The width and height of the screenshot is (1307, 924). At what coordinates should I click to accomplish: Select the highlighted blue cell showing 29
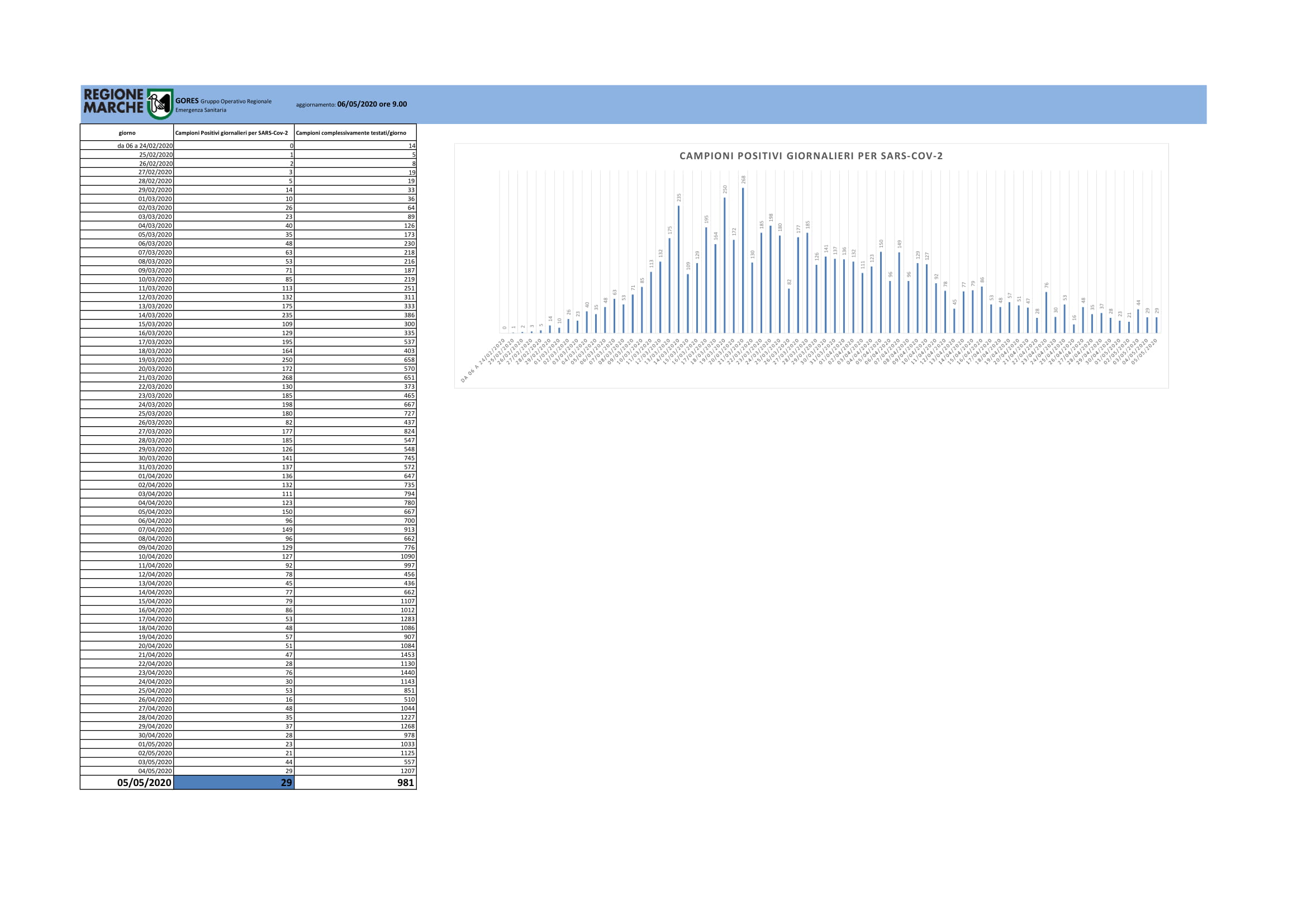point(234,782)
